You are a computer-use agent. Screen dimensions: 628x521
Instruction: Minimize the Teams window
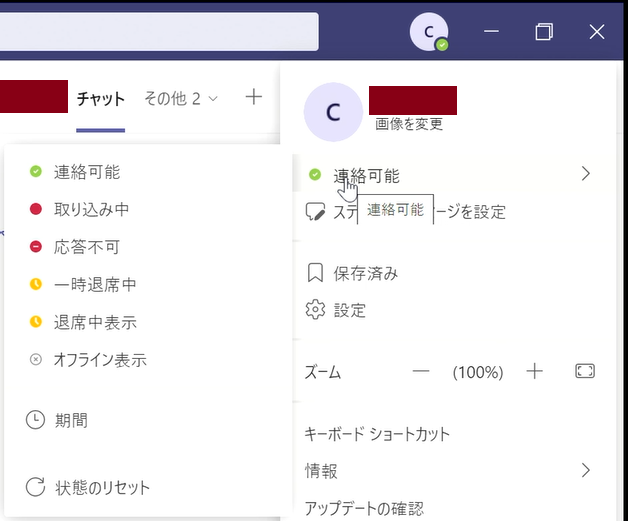point(491,31)
